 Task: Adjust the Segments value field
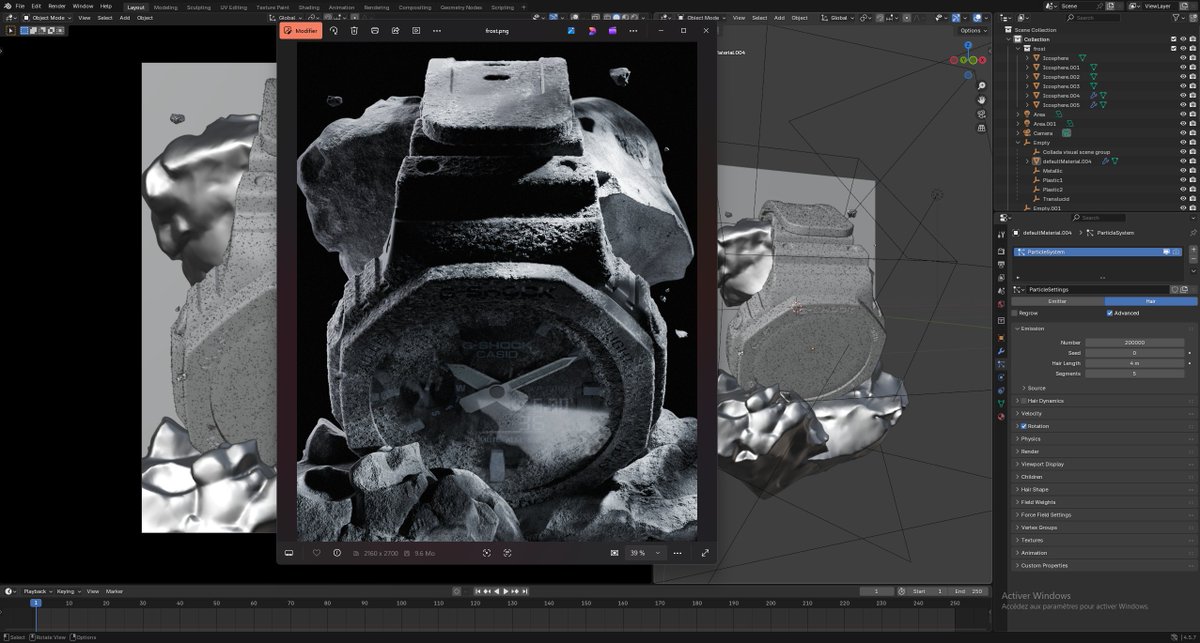coord(1134,373)
